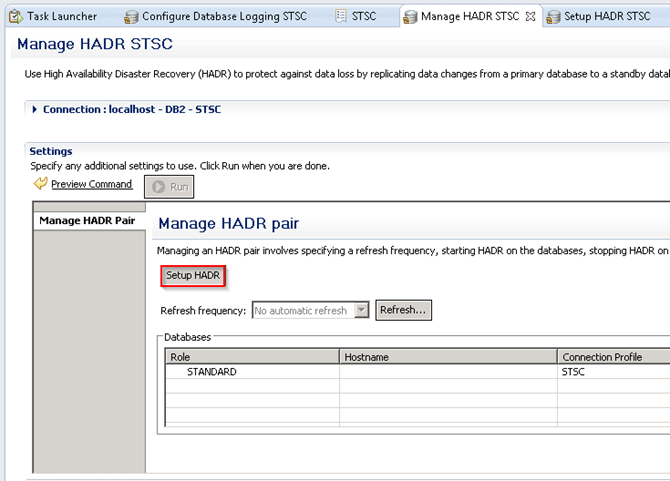Click the Setup HADR STSC tab database icon
The image size is (670, 481).
pyautogui.click(x=553, y=17)
